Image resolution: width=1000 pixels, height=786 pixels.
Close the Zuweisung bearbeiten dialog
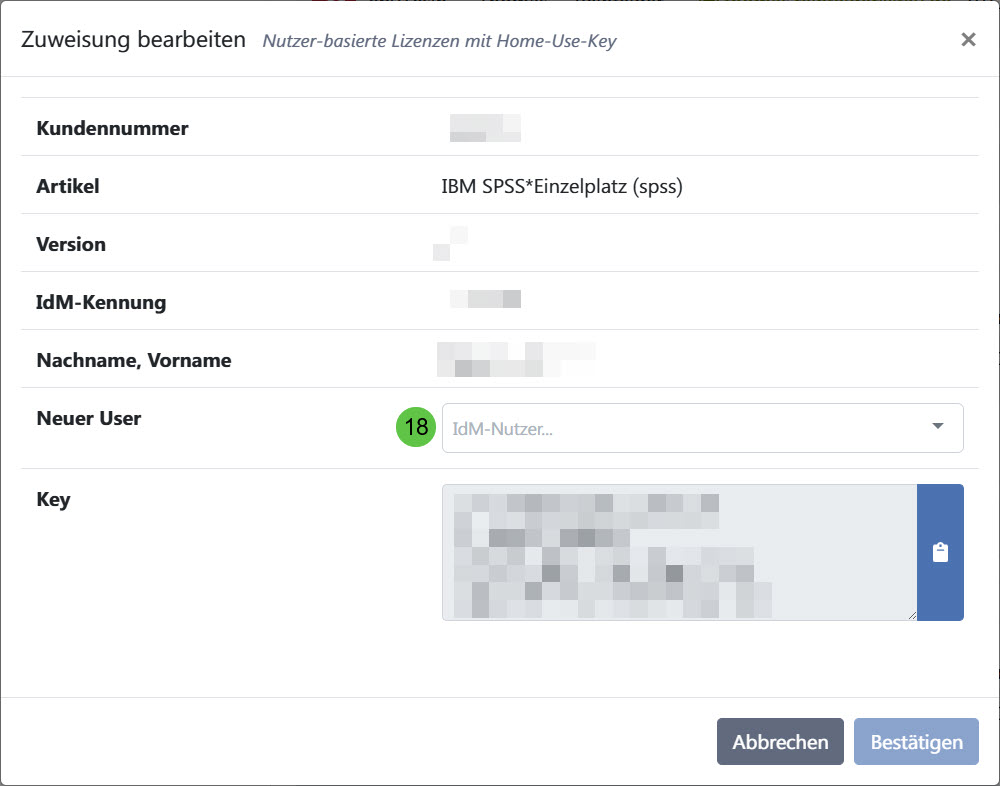click(x=968, y=40)
